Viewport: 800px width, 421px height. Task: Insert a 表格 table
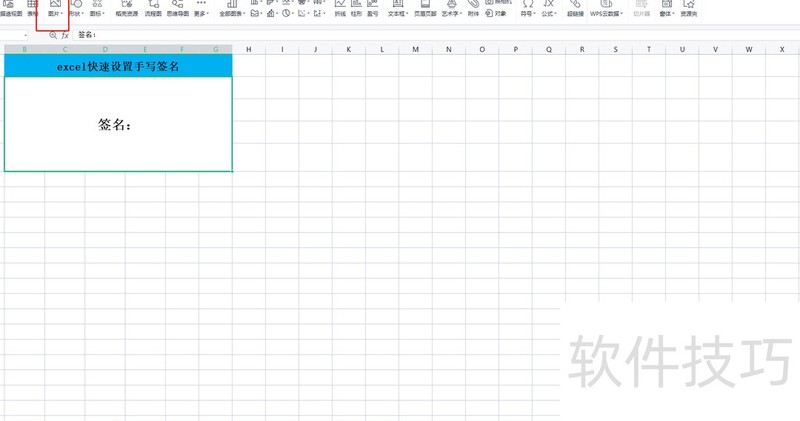(32, 9)
